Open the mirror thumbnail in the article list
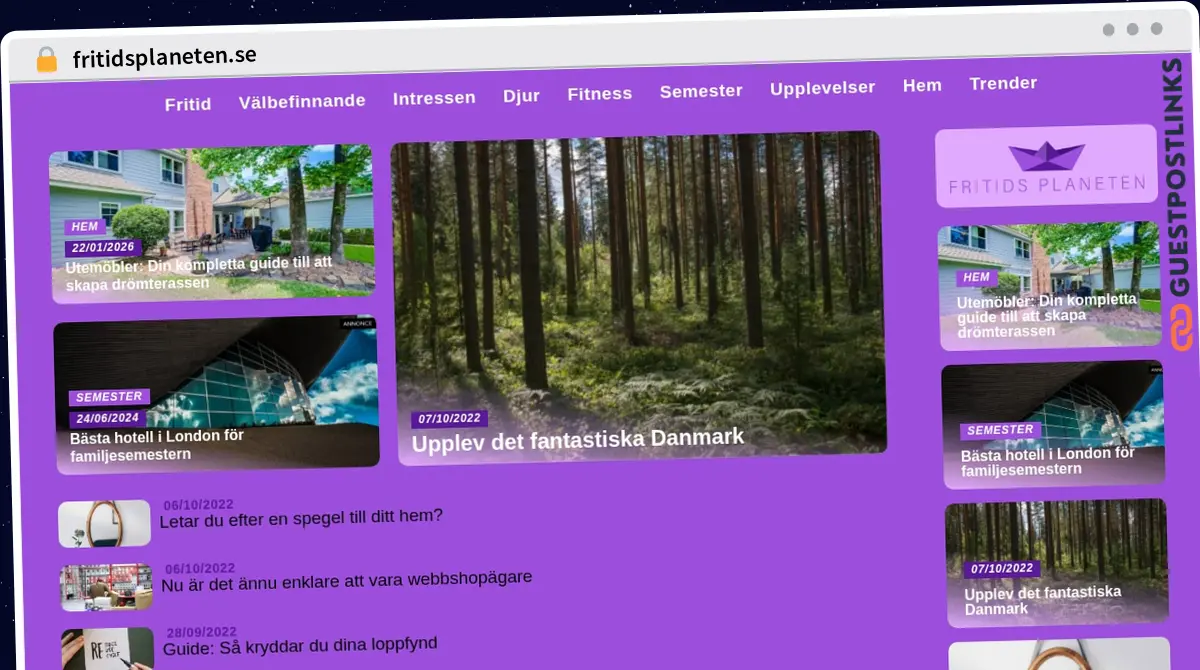 (x=105, y=524)
